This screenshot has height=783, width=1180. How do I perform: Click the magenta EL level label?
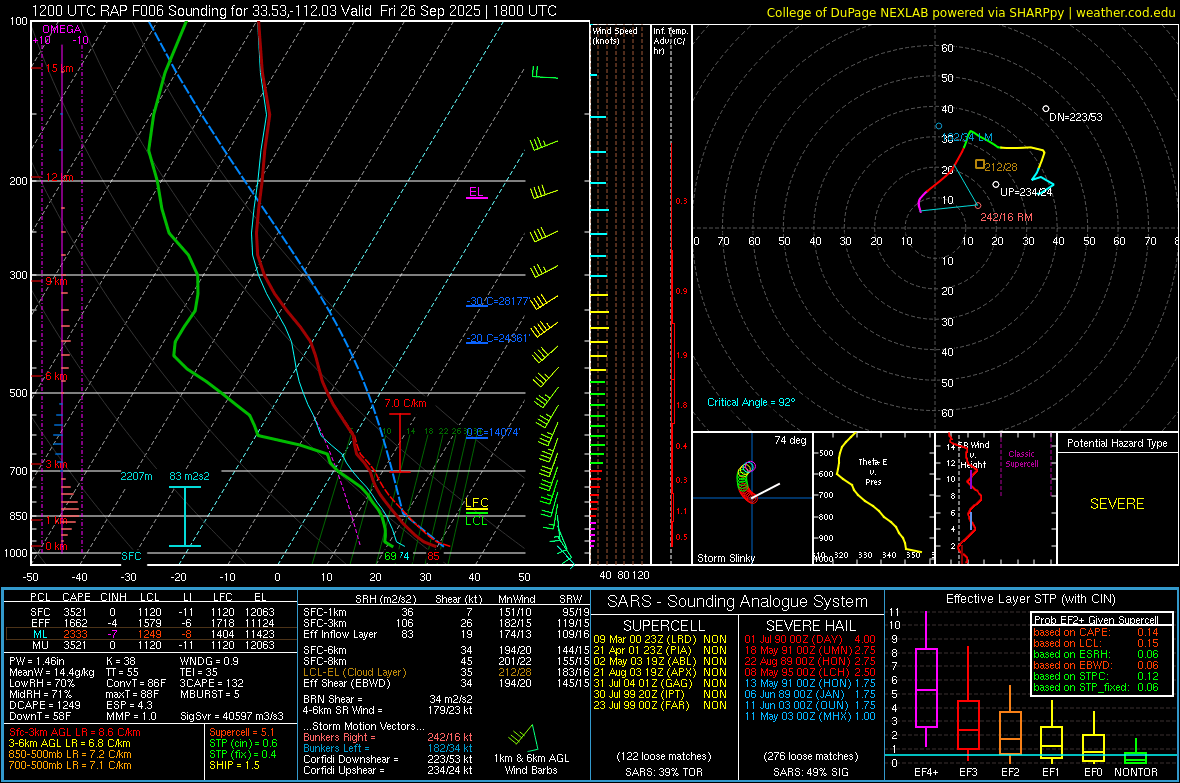[x=476, y=192]
